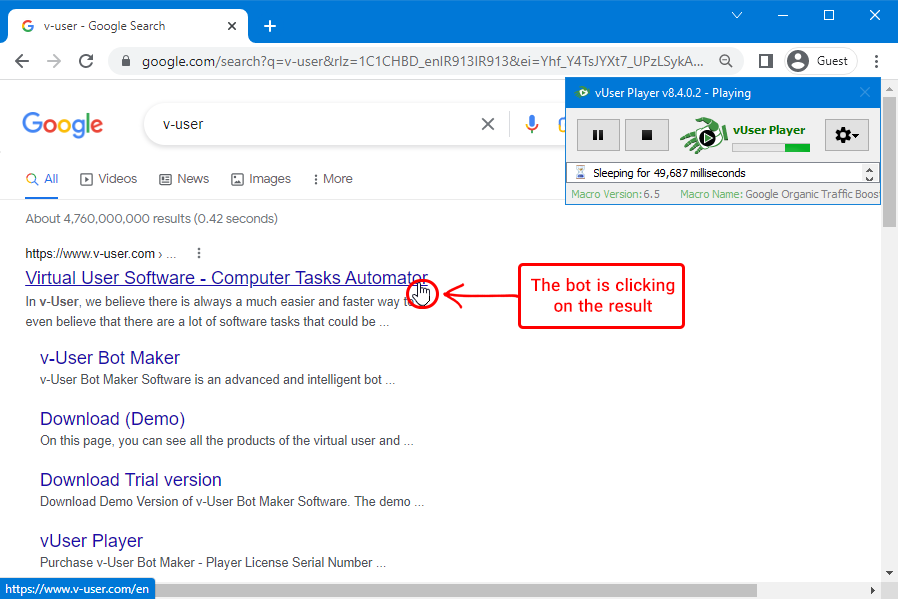Click the vUser Player hand logo
Screen dimensions: 898x599
[703, 135]
